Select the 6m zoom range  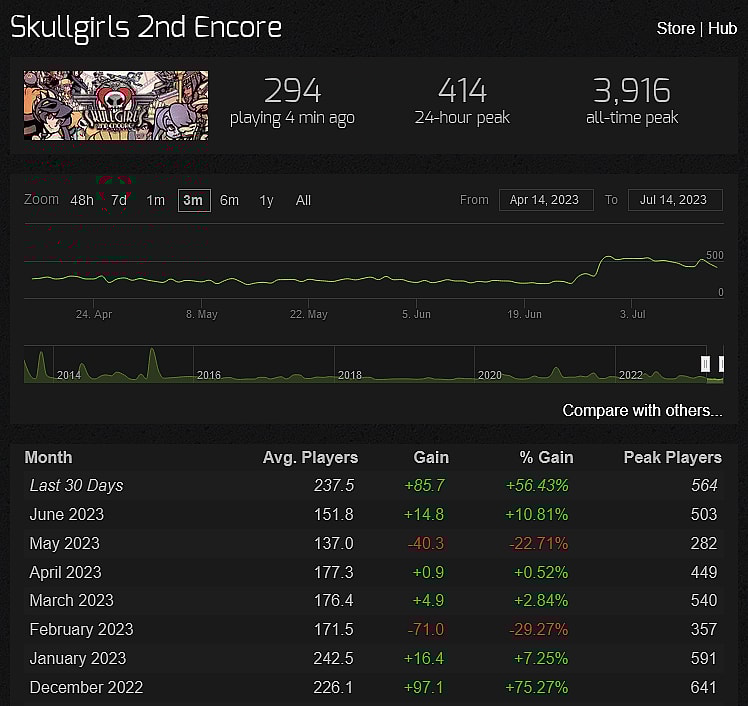click(x=229, y=200)
